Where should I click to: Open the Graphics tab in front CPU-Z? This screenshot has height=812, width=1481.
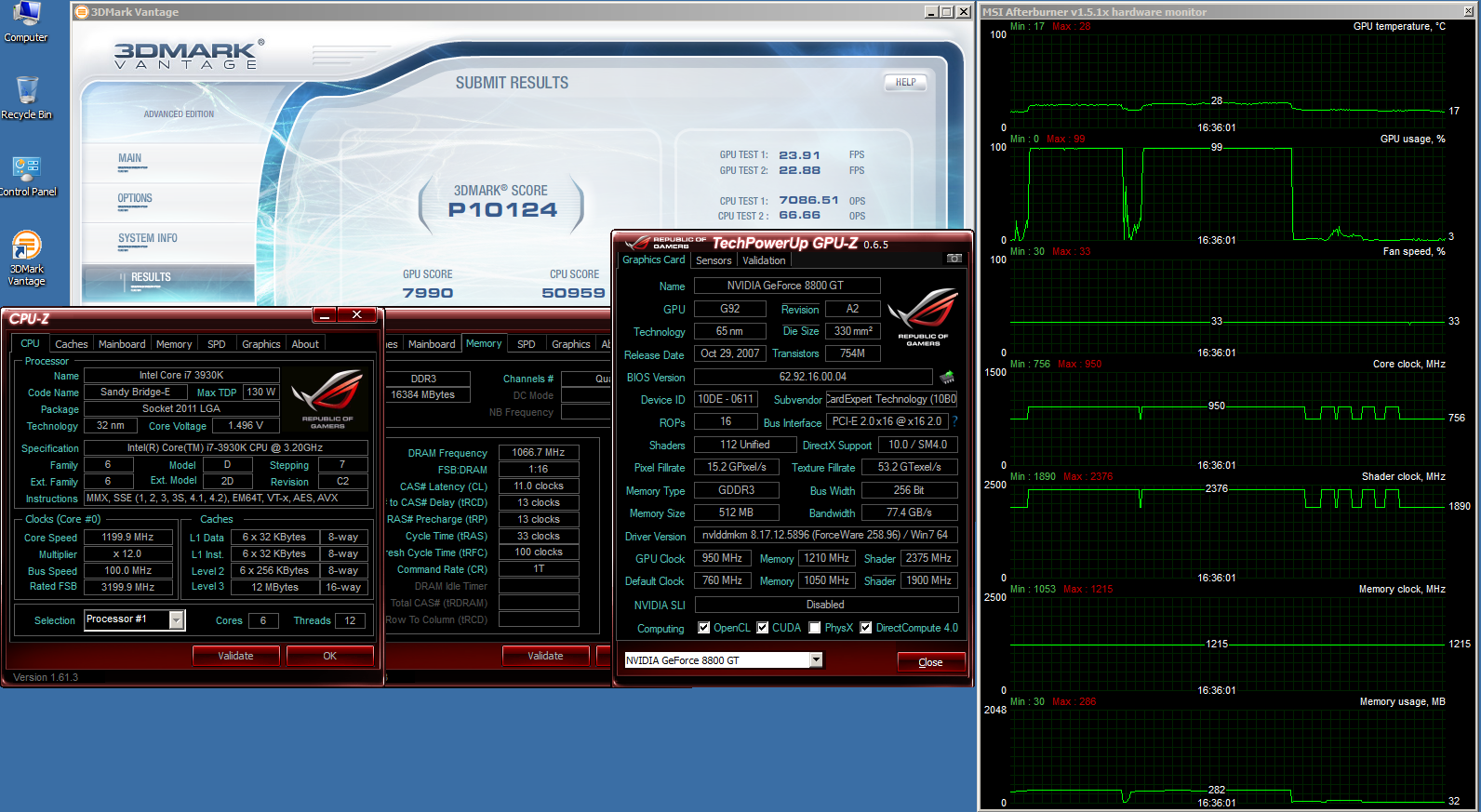pyautogui.click(x=261, y=344)
